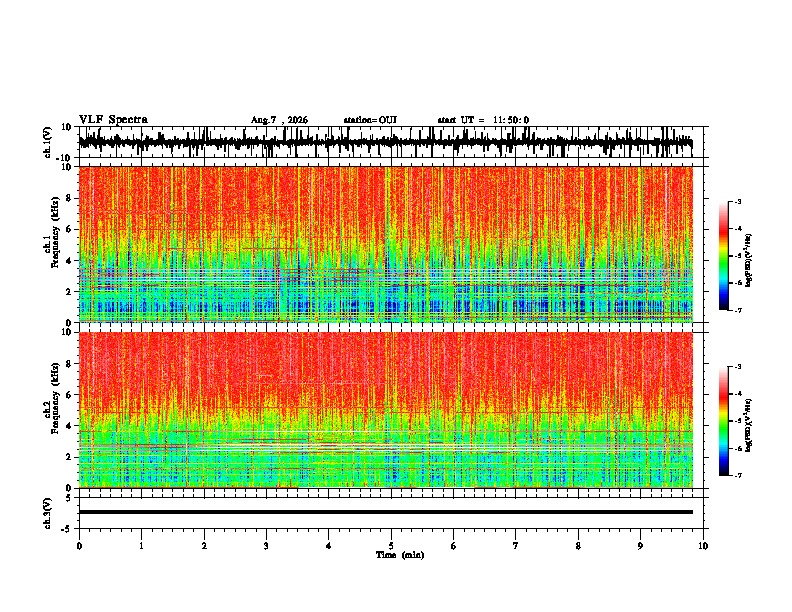
Task: Click the "station=OUJ" header label
Action: (x=370, y=120)
